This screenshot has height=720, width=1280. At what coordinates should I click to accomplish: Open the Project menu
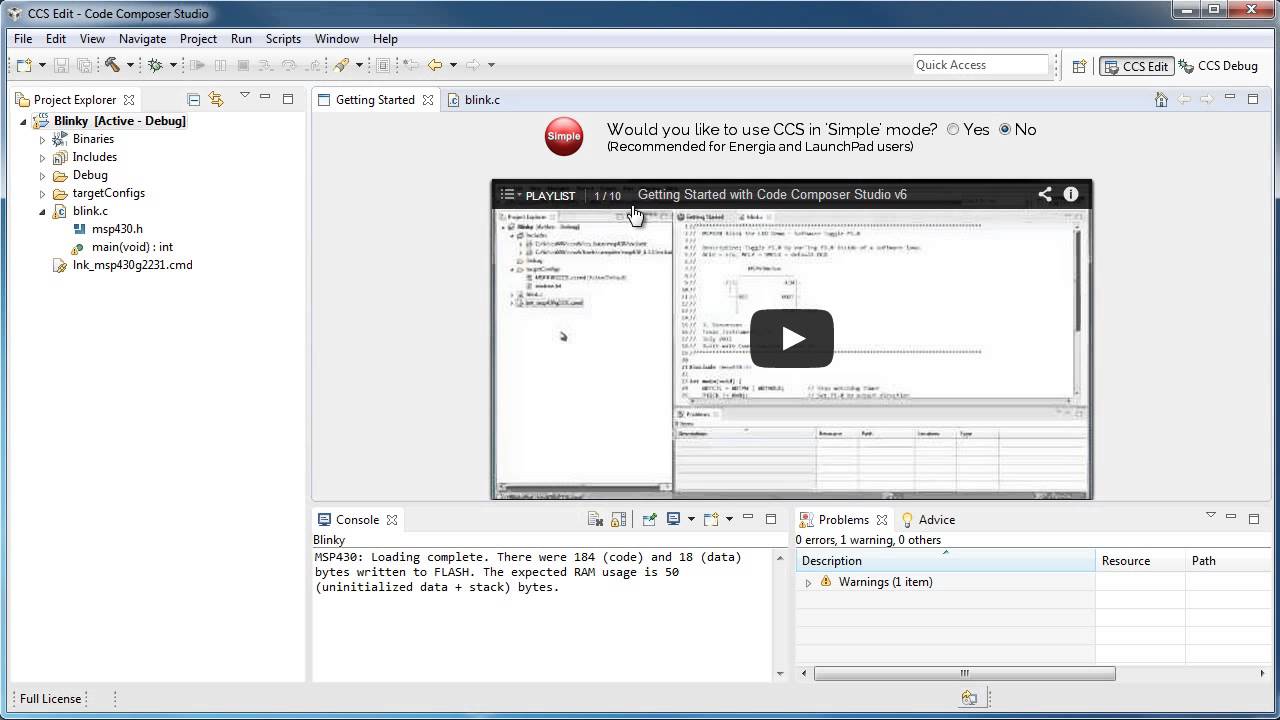point(198,39)
